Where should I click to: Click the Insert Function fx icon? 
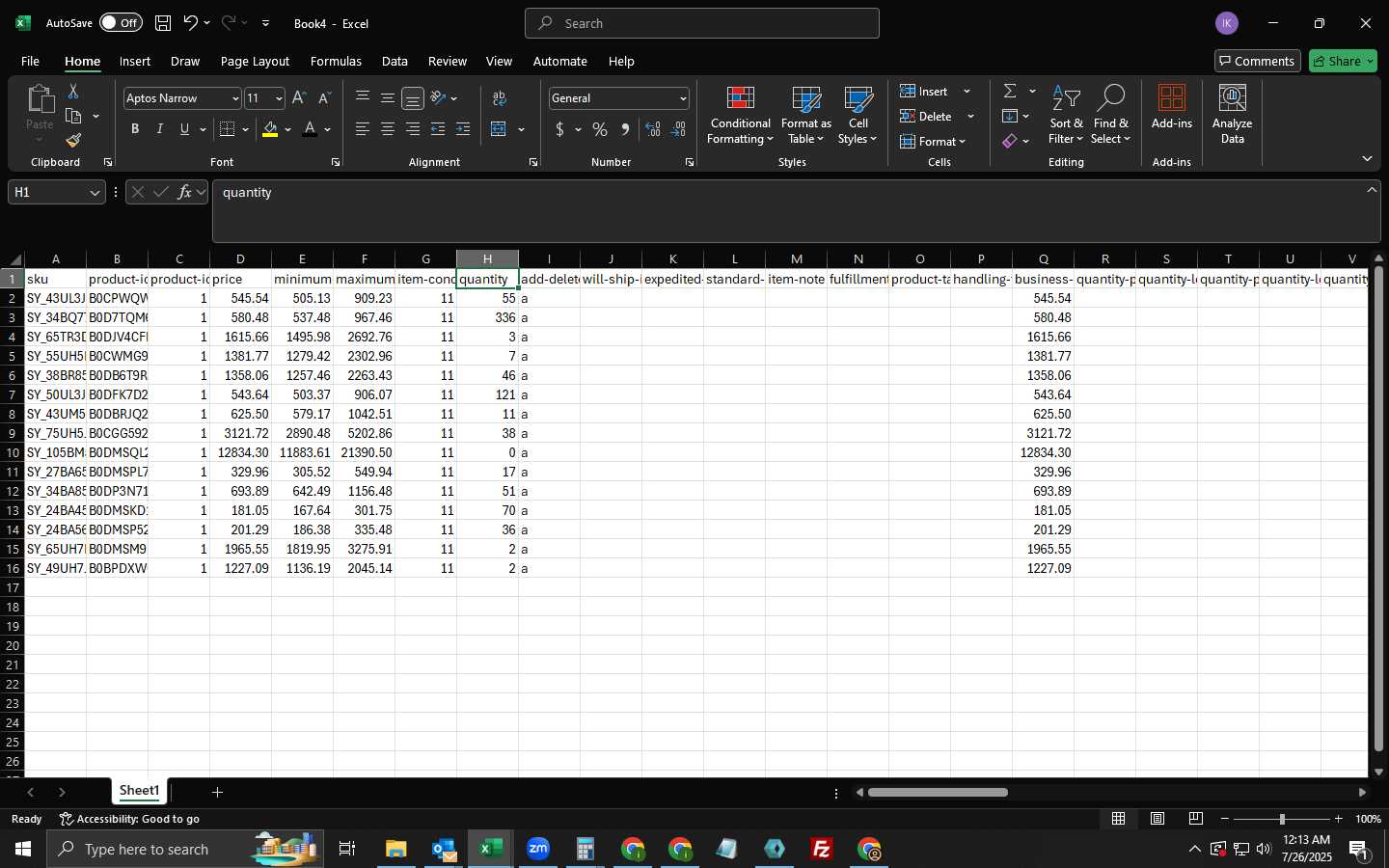(x=184, y=193)
